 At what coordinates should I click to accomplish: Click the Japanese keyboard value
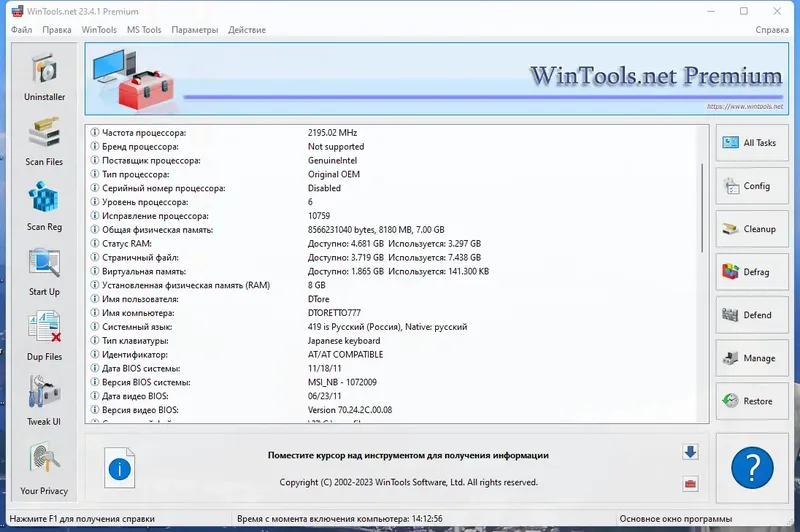[x=344, y=340]
